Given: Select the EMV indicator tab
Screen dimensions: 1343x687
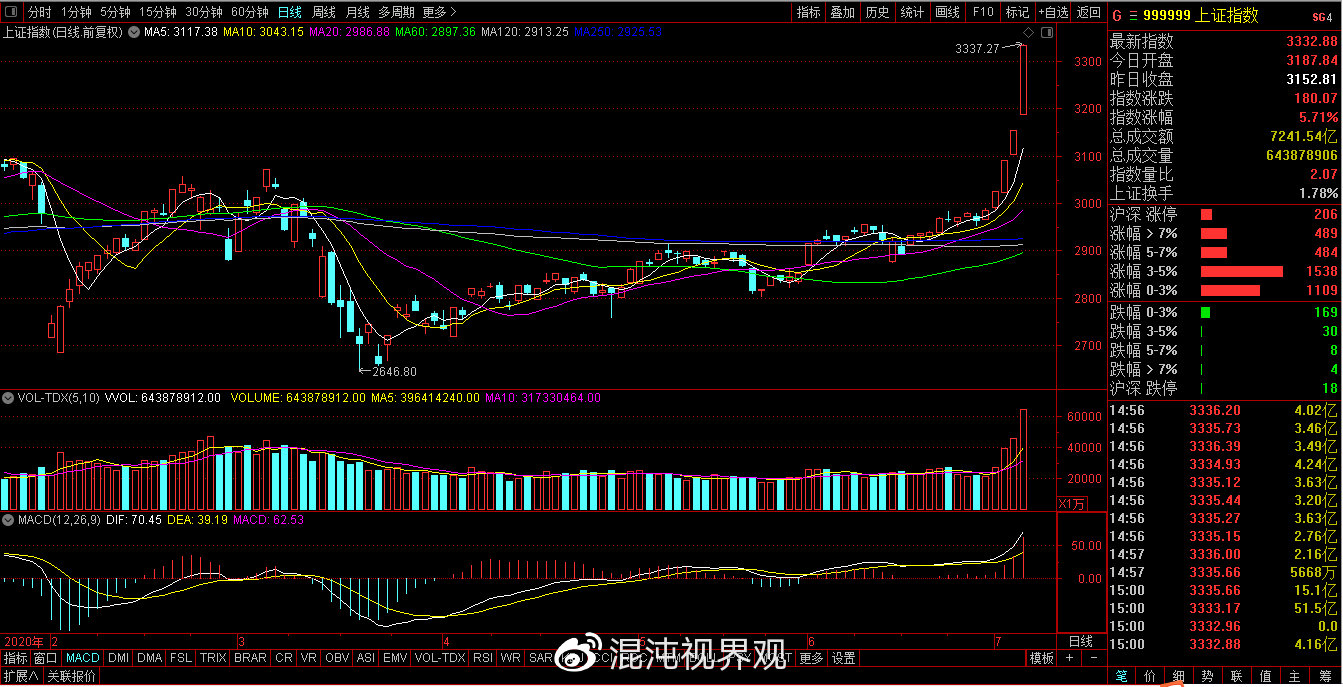Looking at the screenshot, I should point(395,658).
